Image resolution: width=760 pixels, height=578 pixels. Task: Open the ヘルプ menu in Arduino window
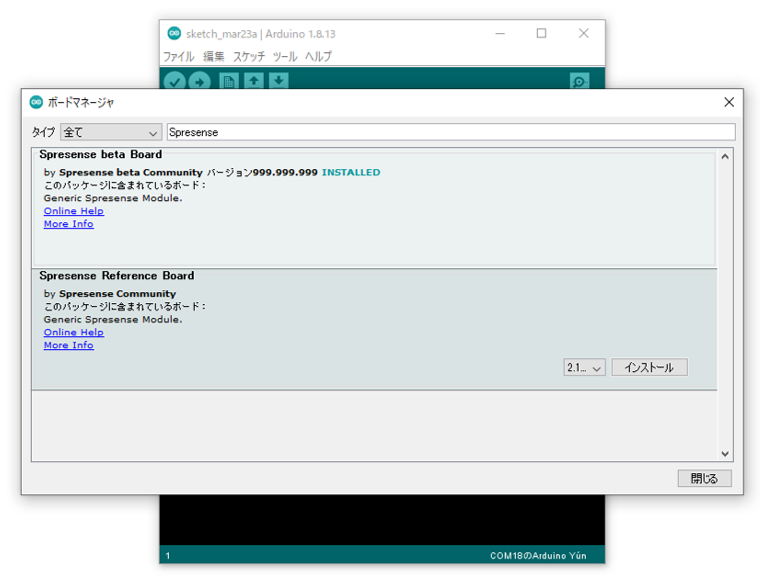318,56
